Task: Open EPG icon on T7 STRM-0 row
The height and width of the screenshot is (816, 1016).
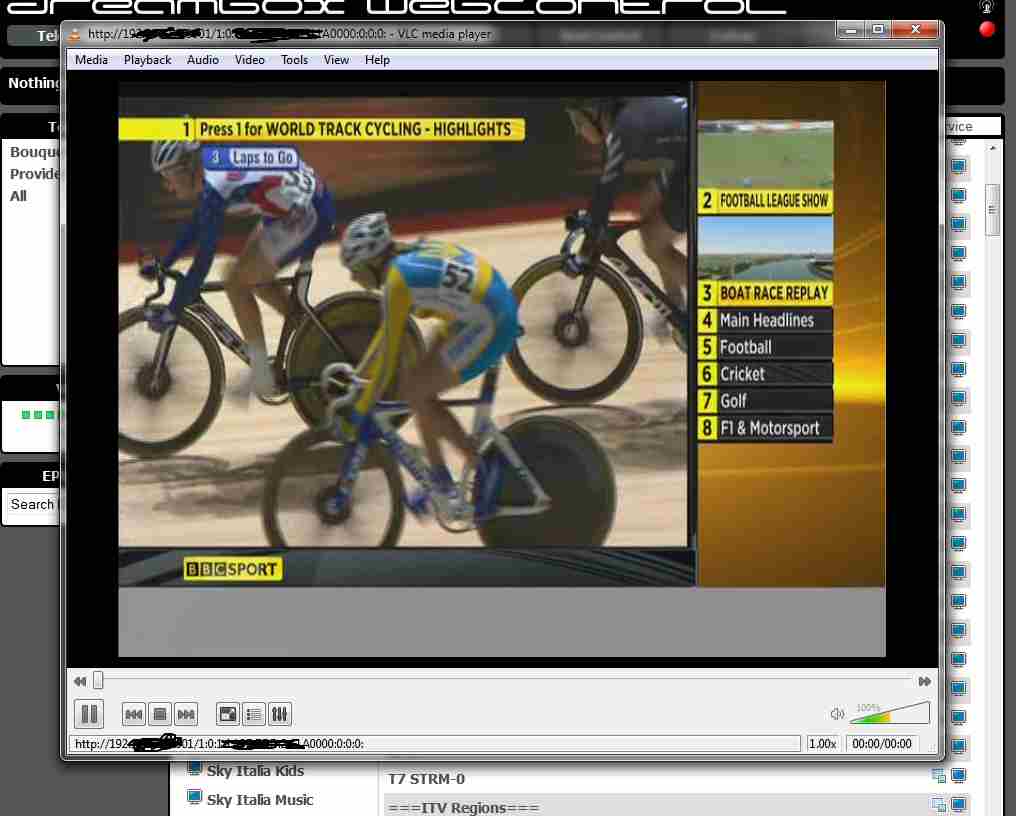Action: click(938, 775)
